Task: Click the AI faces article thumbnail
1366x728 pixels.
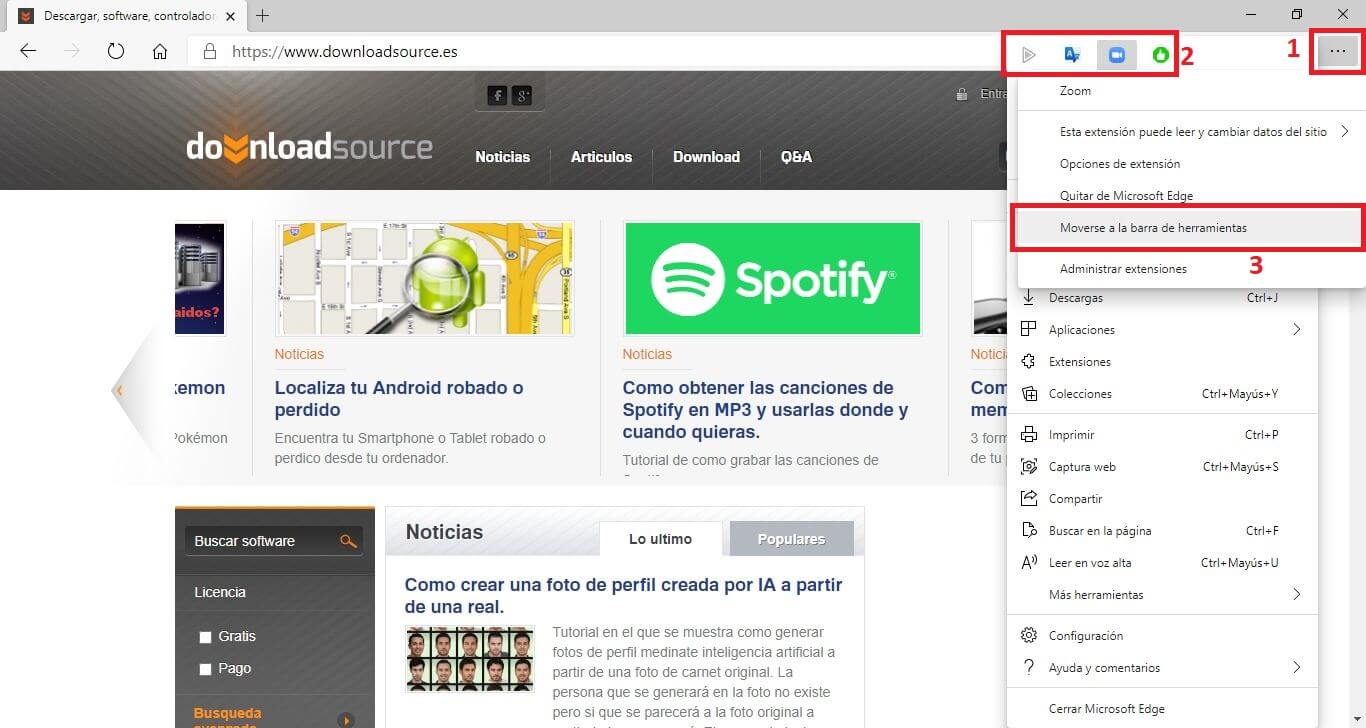Action: click(x=469, y=659)
